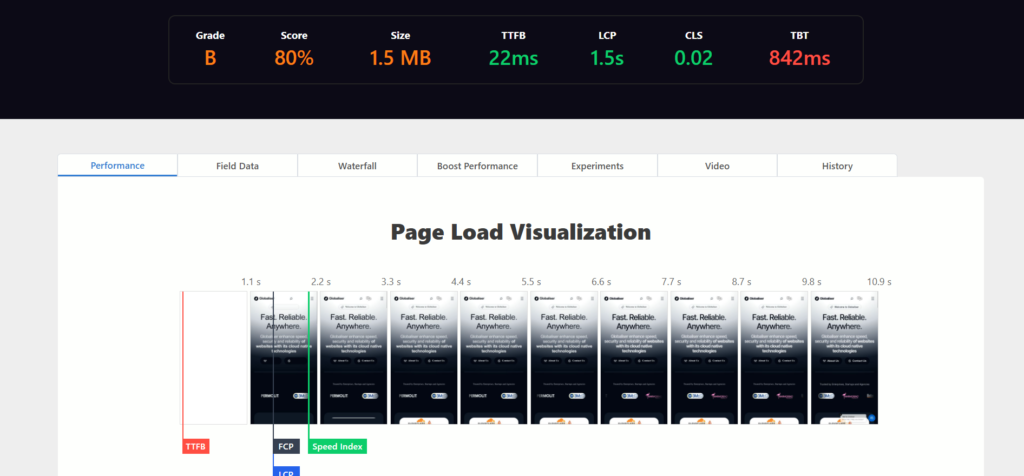Viewport: 1024px width, 476px height.
Task: Go to the Experiments tab
Action: point(597,166)
